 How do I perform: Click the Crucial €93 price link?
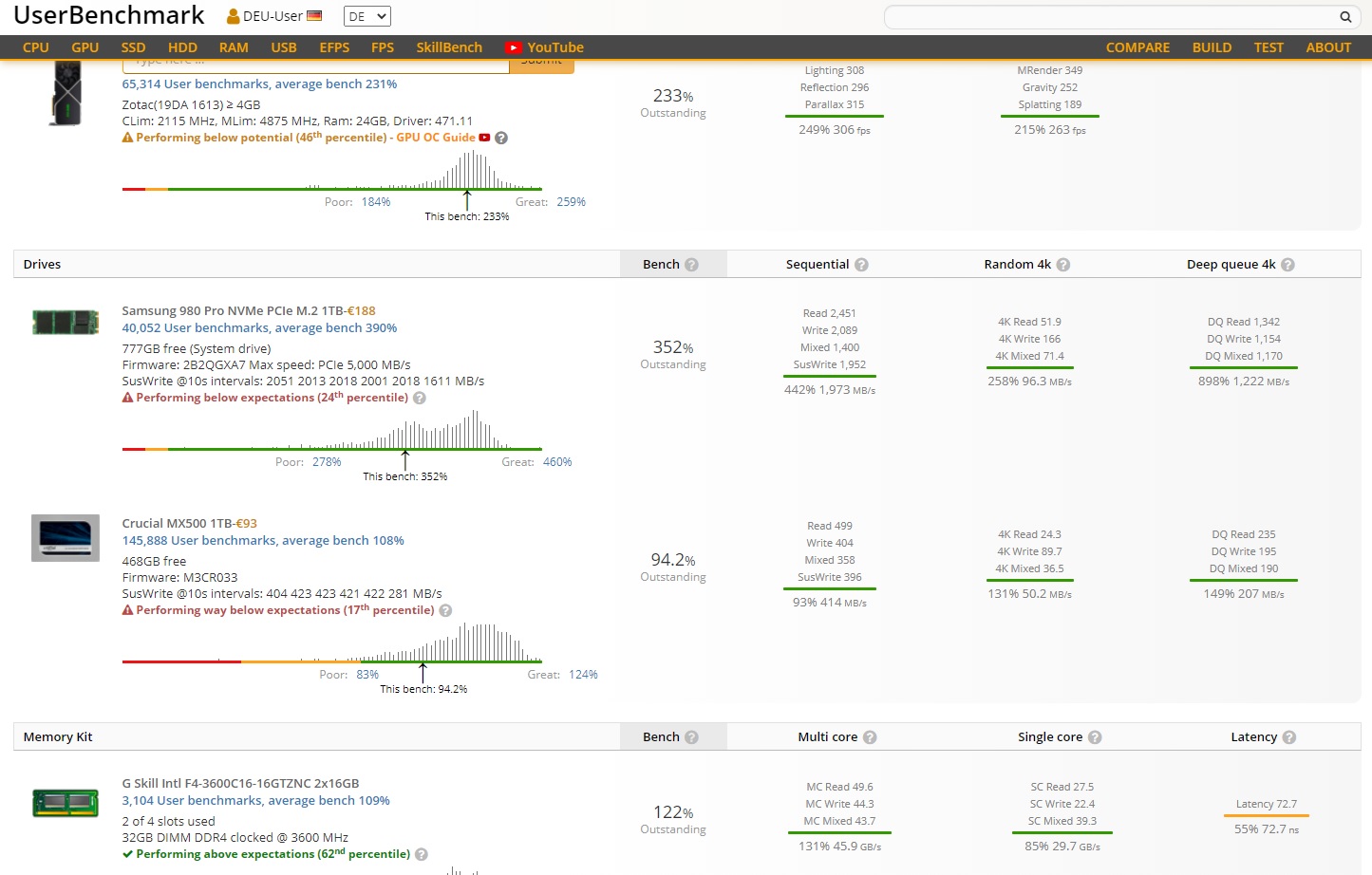[247, 524]
